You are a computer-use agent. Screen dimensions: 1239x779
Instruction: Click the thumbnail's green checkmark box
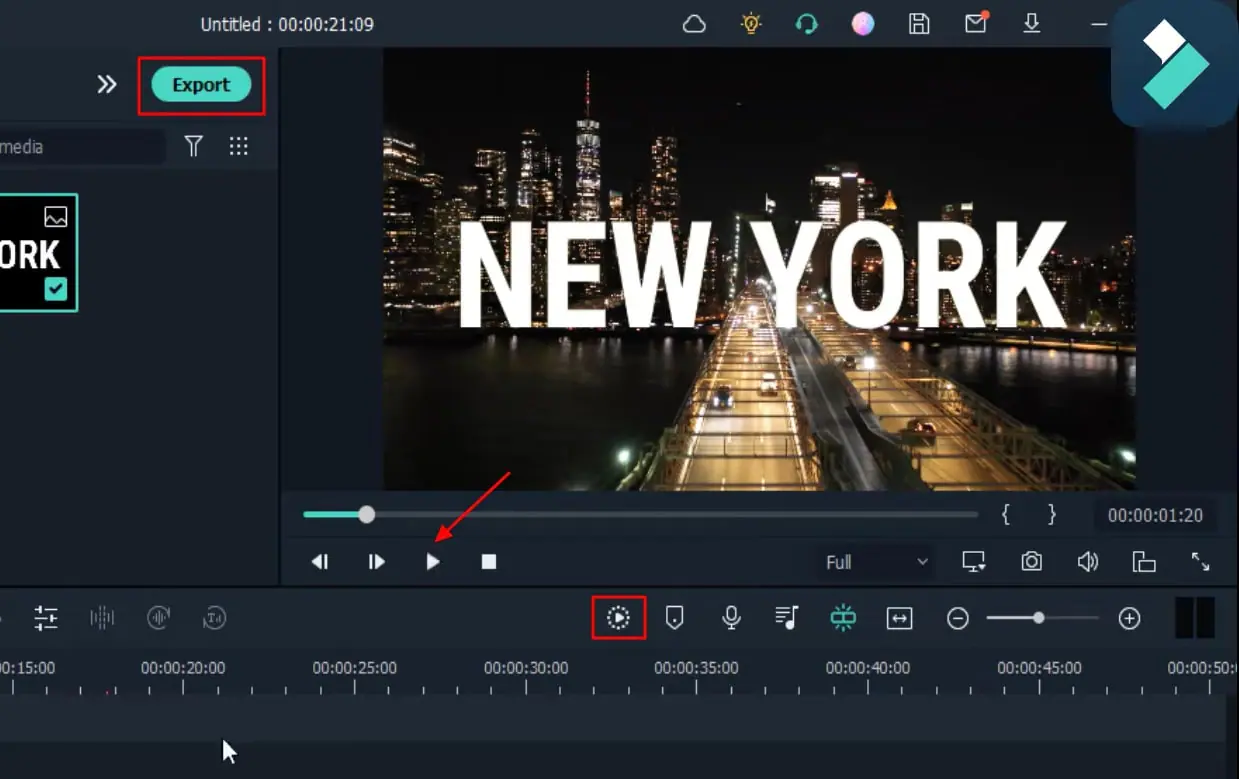56,289
